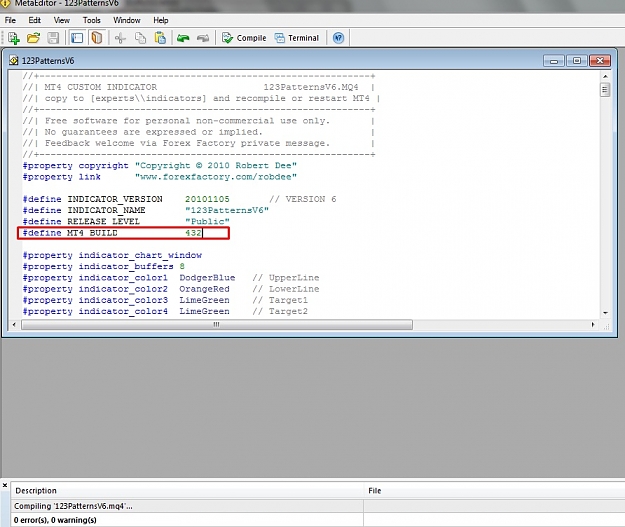
Task: Click DodgerBlue color value
Action: (207, 277)
